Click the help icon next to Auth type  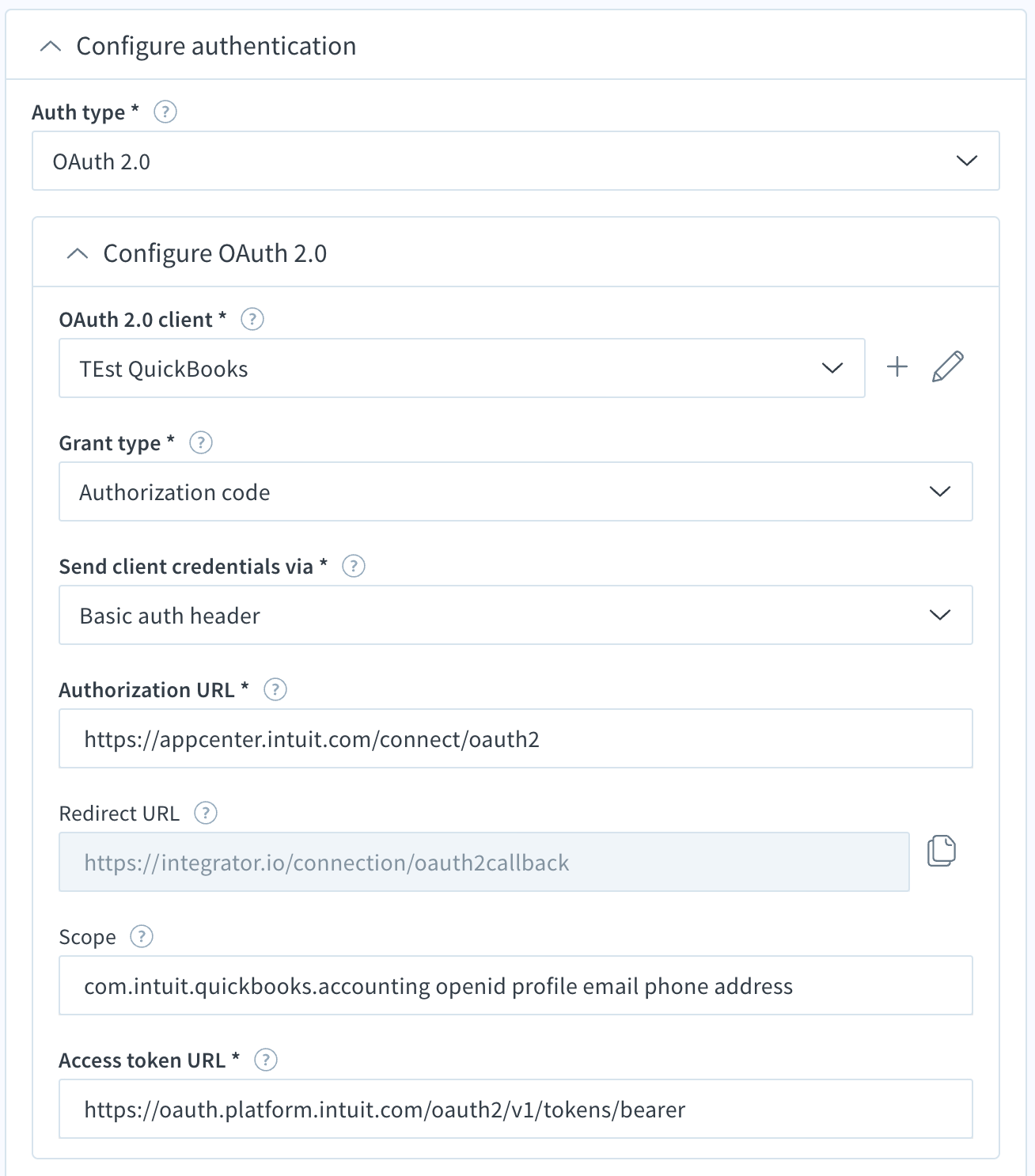165,112
